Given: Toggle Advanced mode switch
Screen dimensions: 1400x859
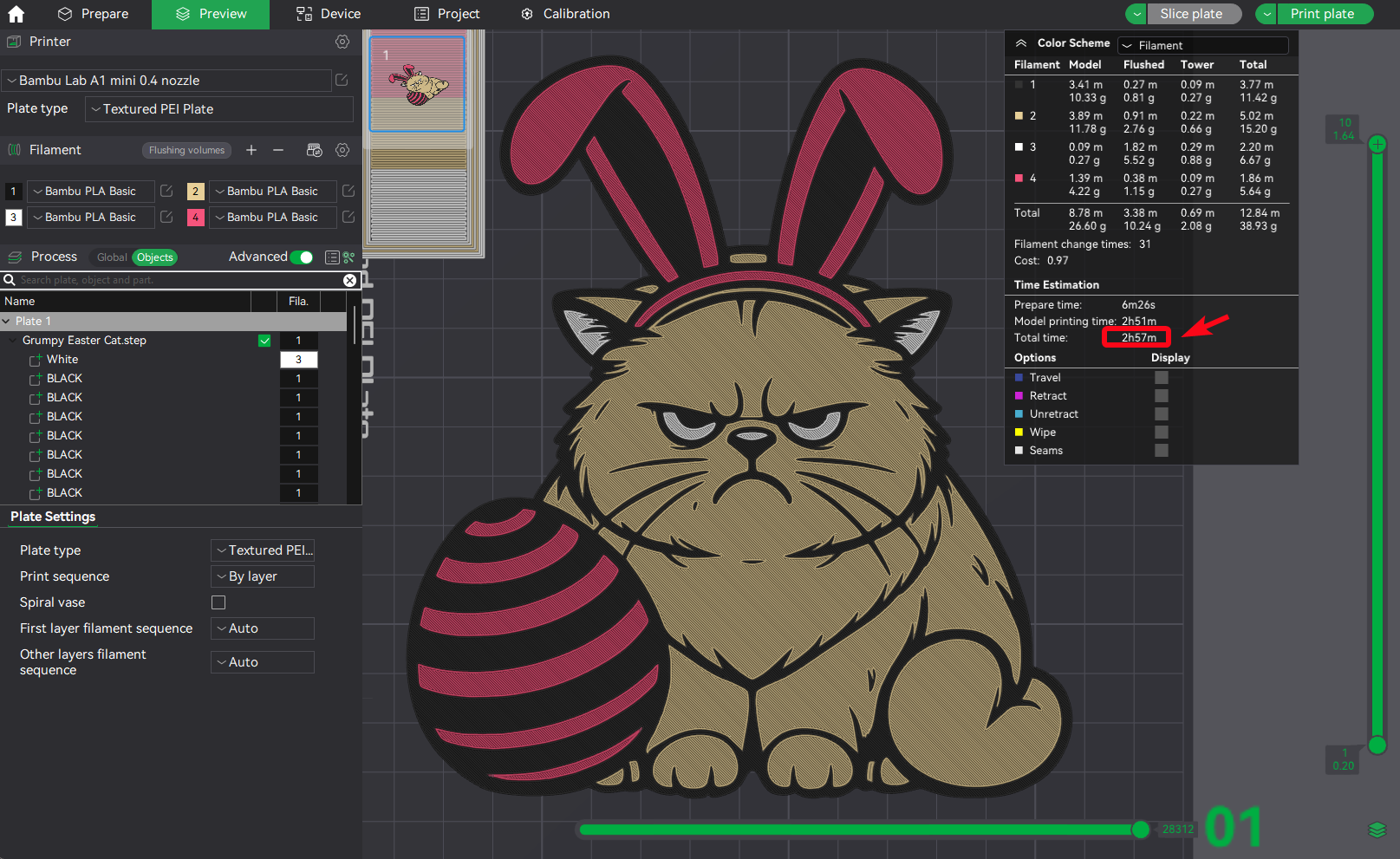Looking at the screenshot, I should tap(302, 257).
